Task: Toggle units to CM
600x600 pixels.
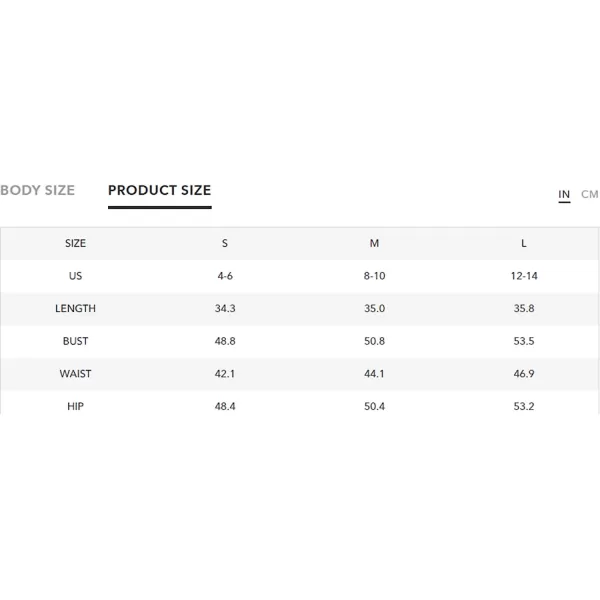Action: [590, 194]
